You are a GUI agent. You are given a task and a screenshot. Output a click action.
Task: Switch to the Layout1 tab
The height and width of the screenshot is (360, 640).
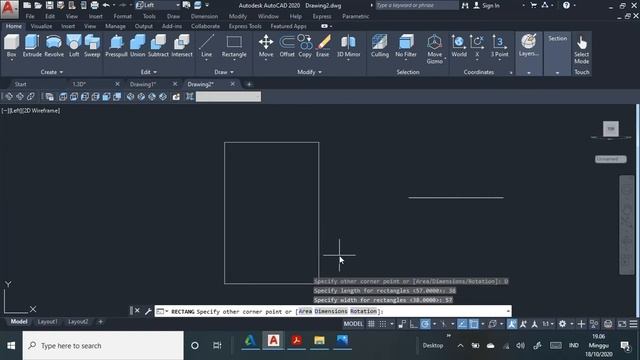click(x=47, y=322)
